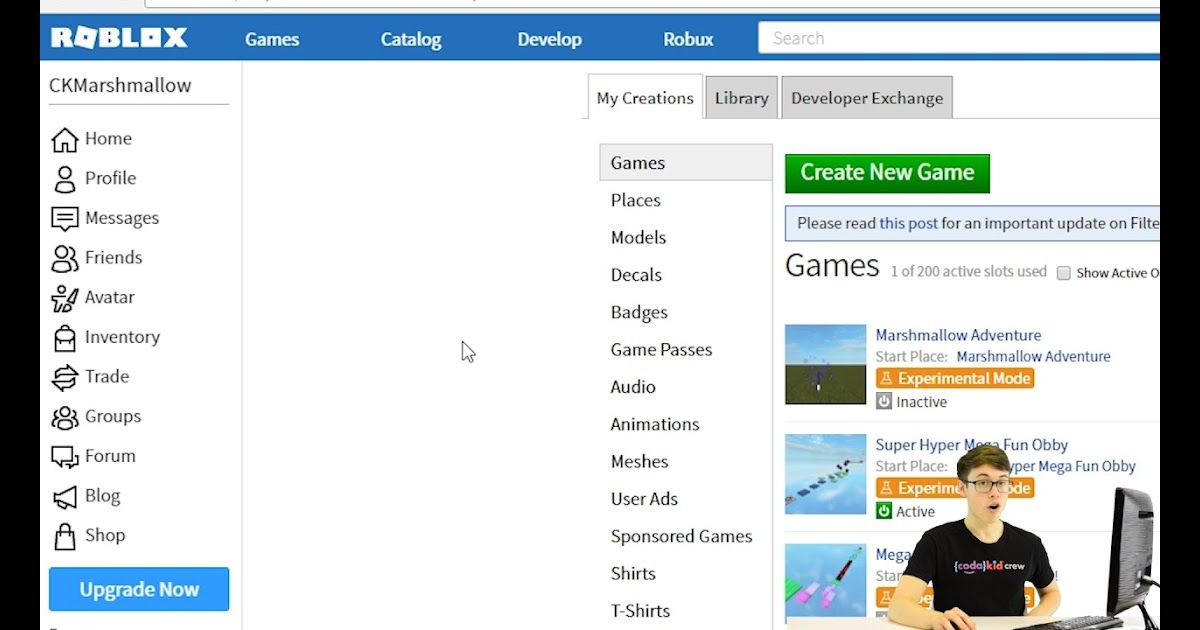Click the Profile label in sidebar
1200x630 pixels.
coord(110,178)
